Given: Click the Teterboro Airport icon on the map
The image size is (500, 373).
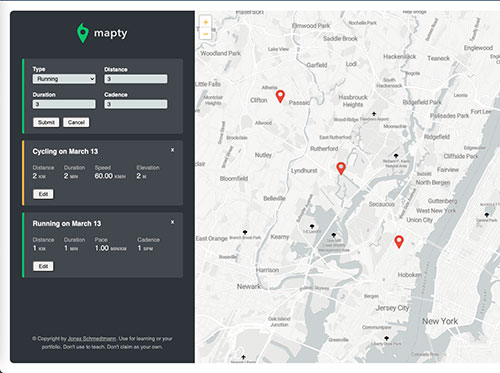Looking at the screenshot, I should coord(374,114).
